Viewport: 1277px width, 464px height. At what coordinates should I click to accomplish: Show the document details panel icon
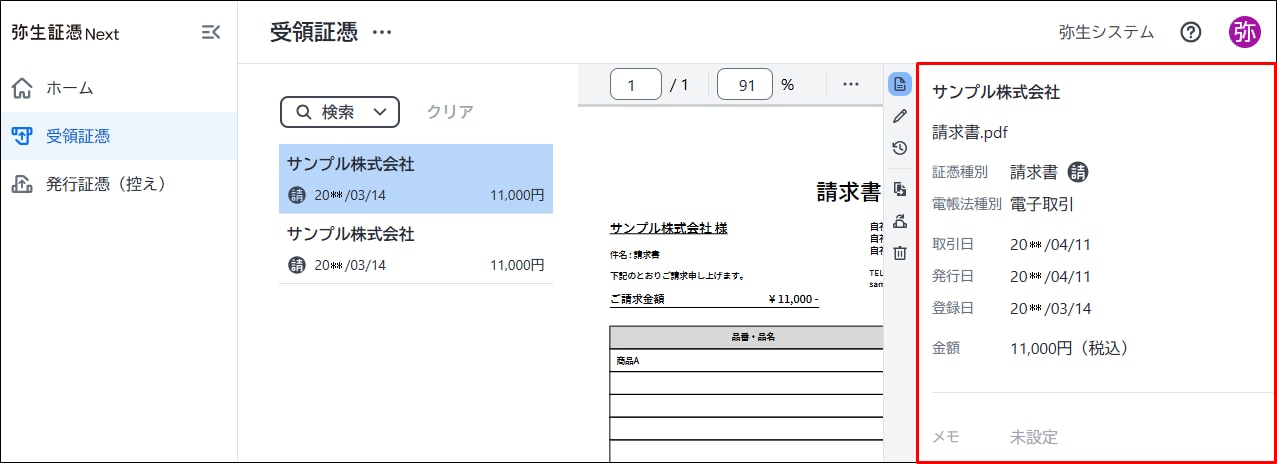[x=900, y=85]
